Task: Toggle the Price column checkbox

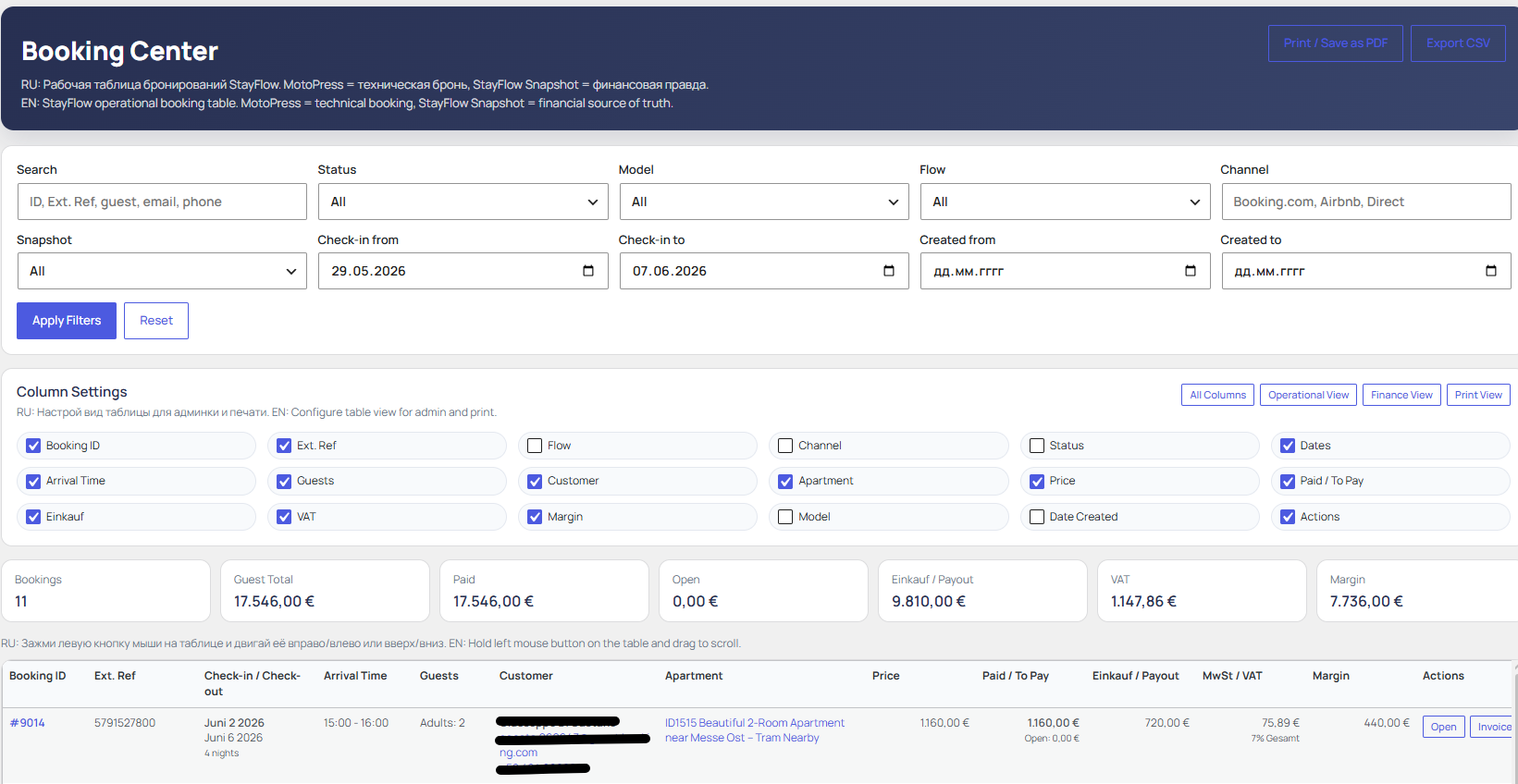Action: click(1037, 481)
